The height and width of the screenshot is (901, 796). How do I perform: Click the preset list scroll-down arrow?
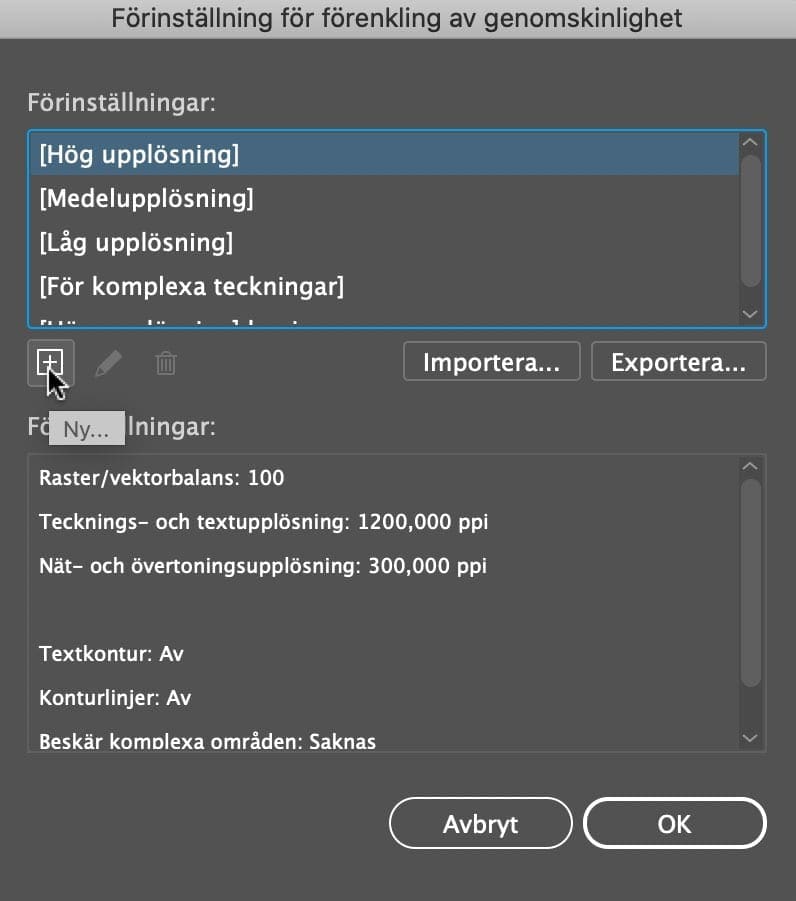750,314
